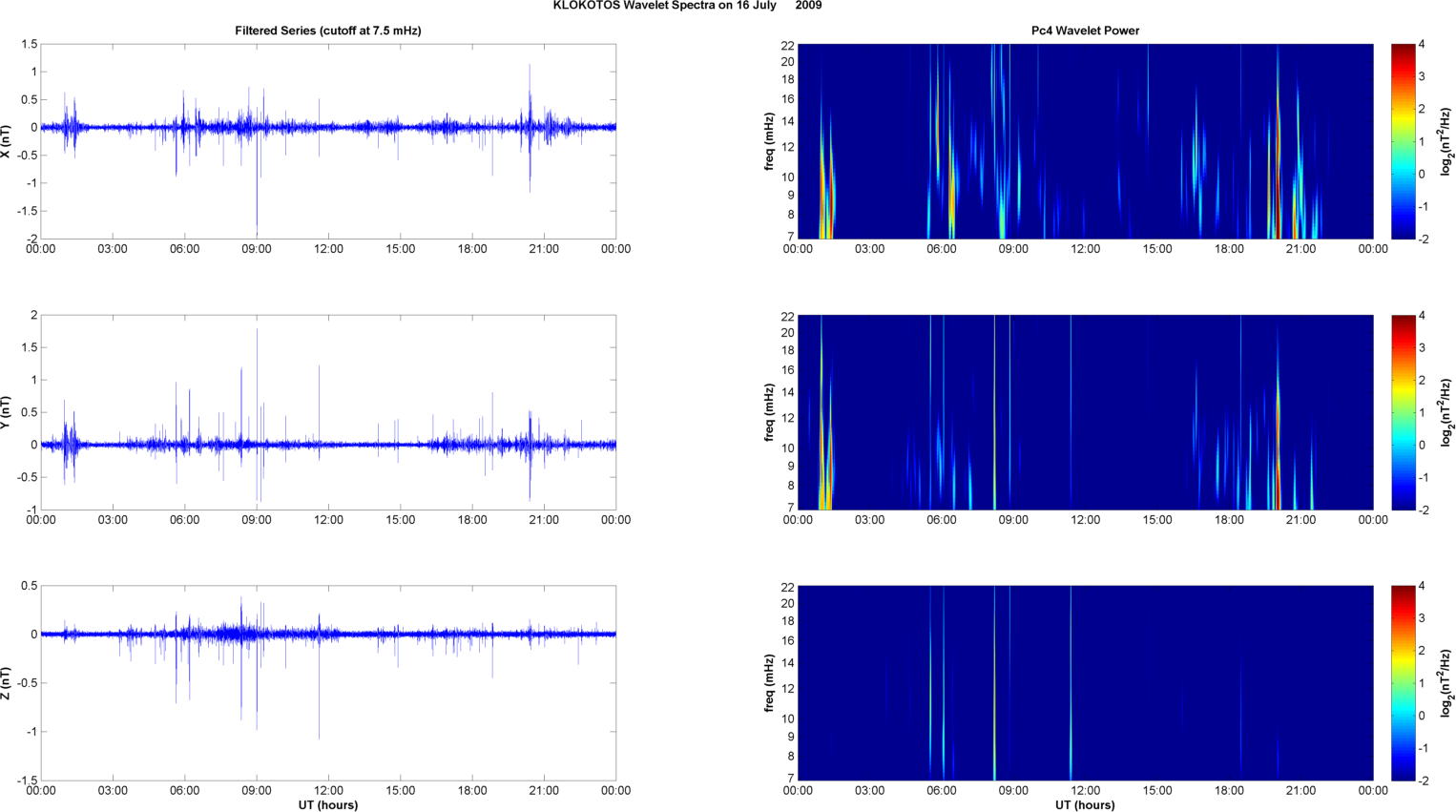Click freq (mHz) label of top spectrogram
The height and width of the screenshot is (812, 1456).
[x=768, y=141]
